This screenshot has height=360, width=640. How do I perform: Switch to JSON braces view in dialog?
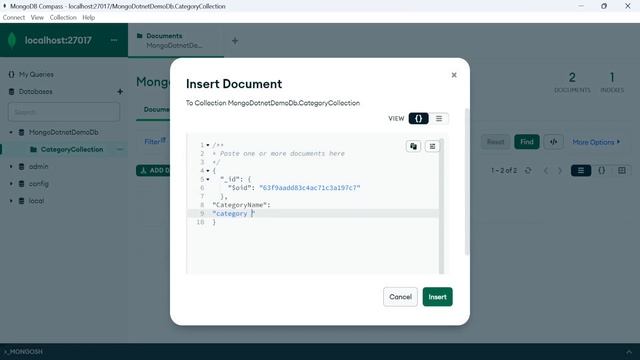pos(418,118)
